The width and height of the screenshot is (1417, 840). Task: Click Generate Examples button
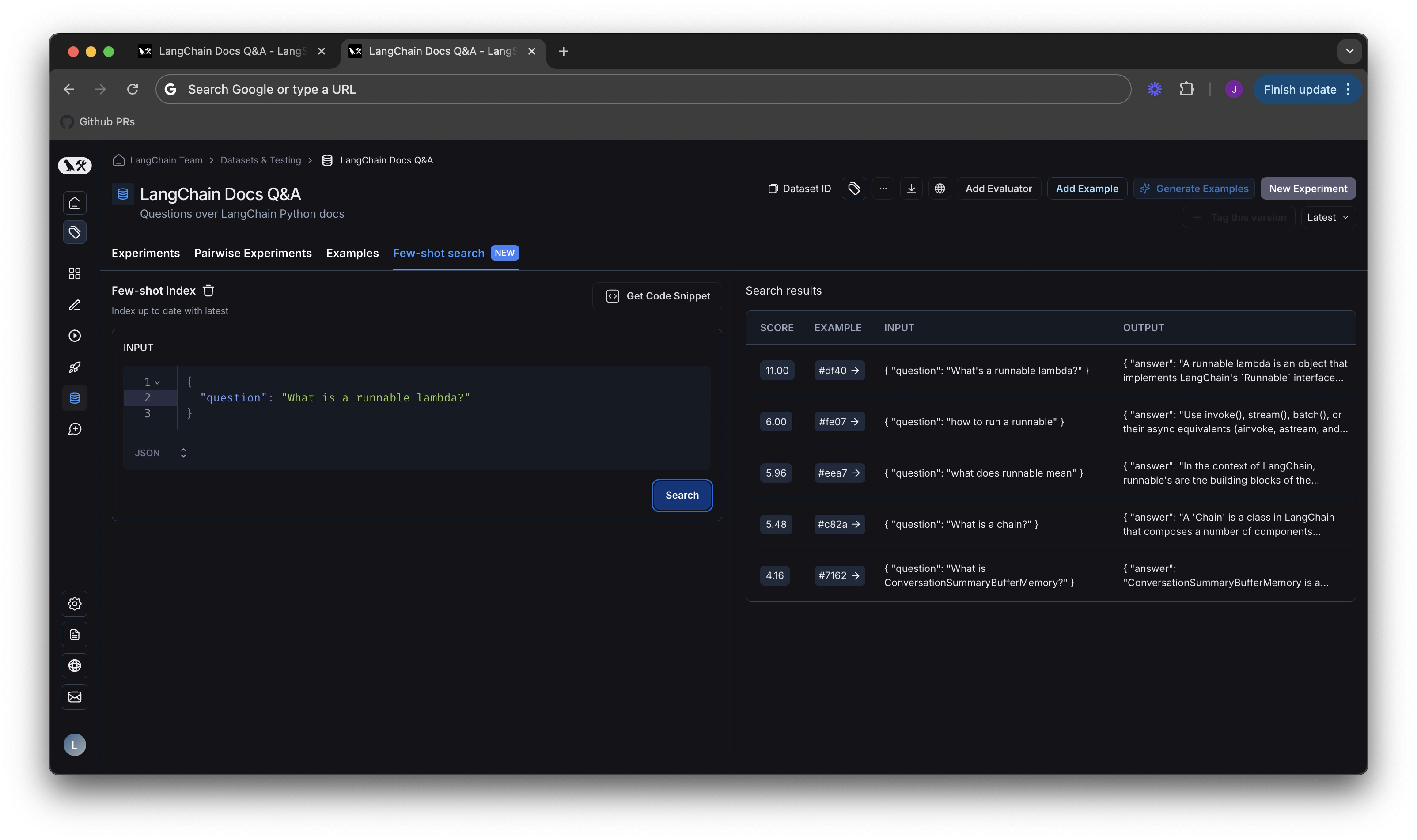tap(1193, 189)
